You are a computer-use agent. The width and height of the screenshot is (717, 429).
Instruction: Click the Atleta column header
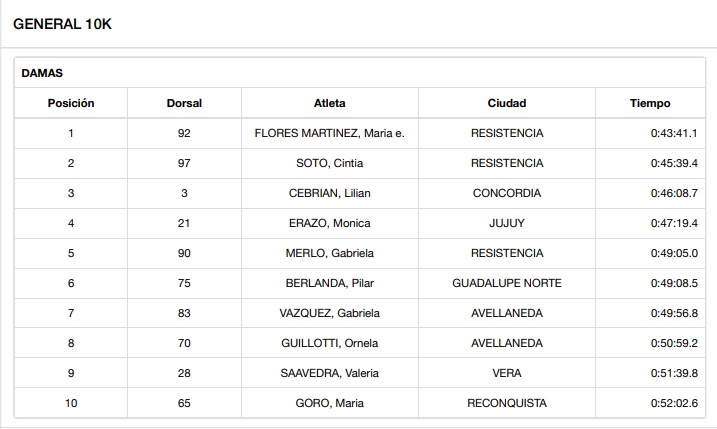pos(329,103)
